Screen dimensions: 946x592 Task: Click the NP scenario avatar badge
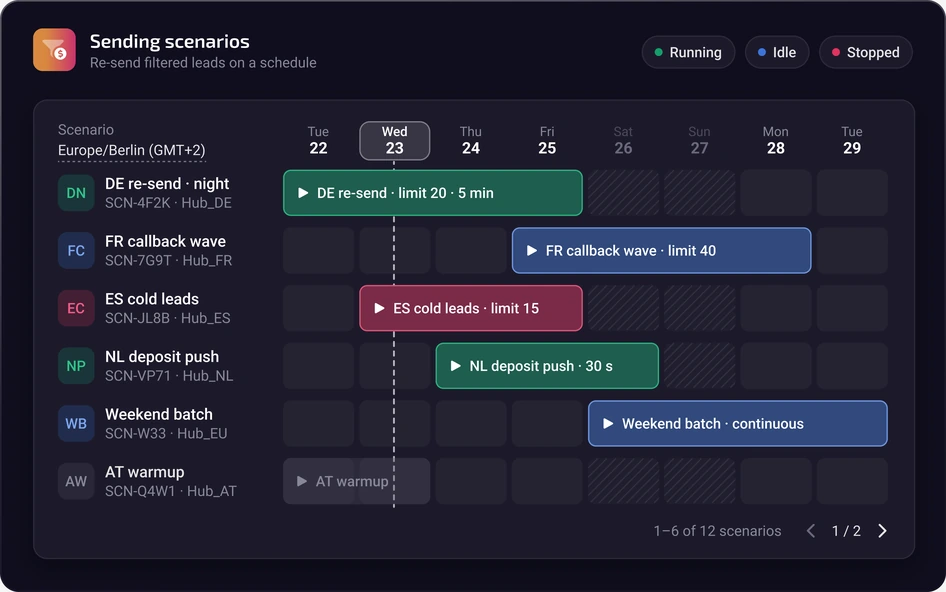[x=76, y=366]
